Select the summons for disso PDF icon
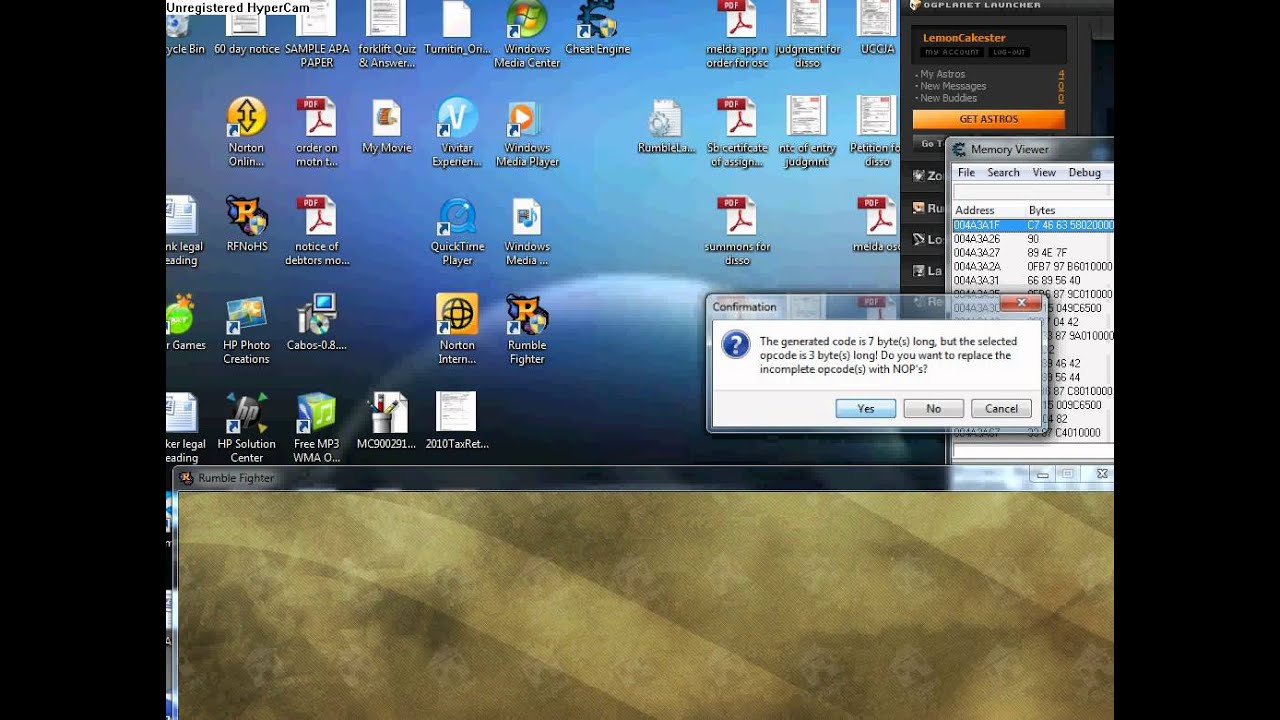This screenshot has height=720, width=1280. coord(737,231)
